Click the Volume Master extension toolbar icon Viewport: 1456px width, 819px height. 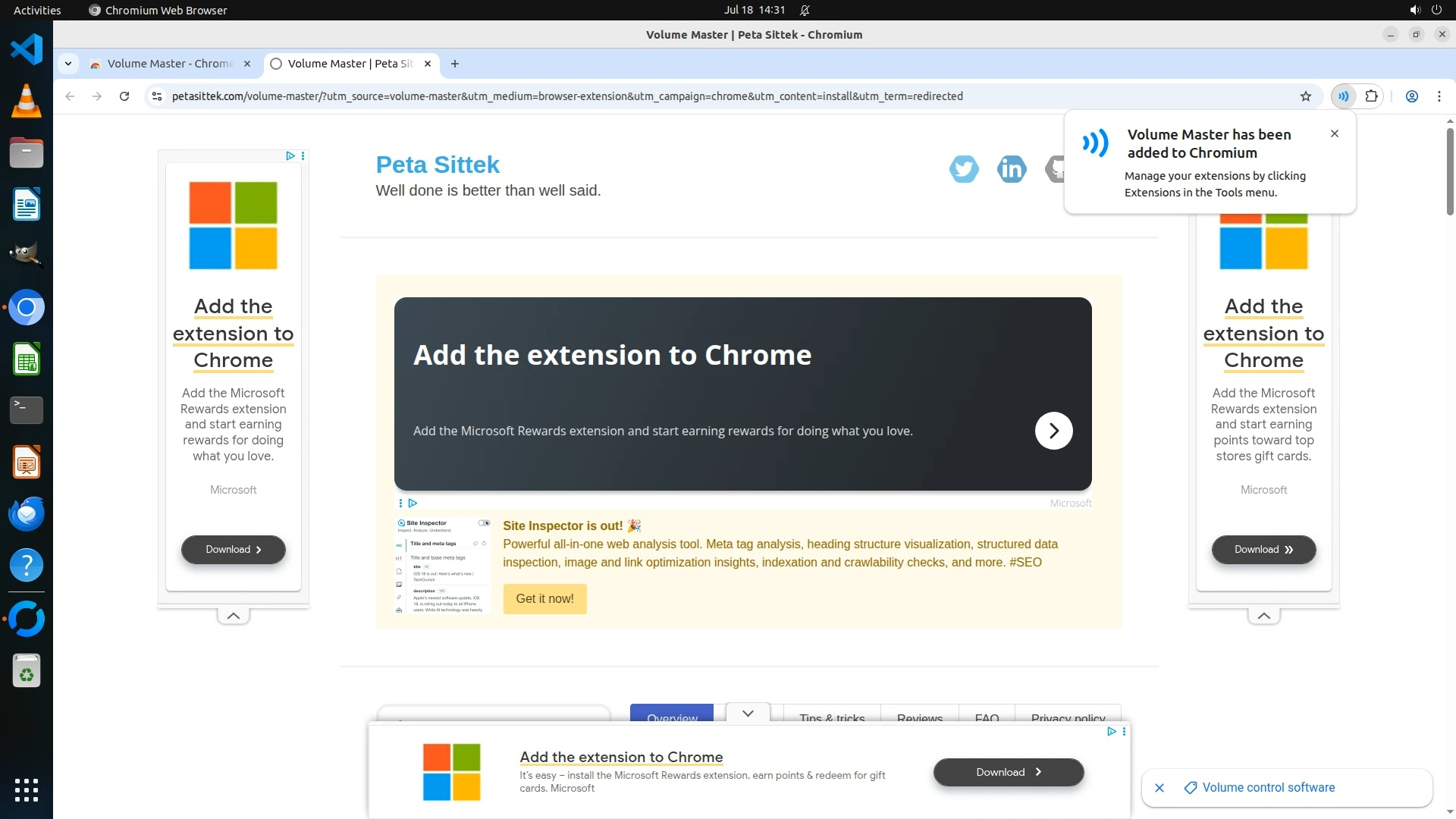[x=1343, y=96]
